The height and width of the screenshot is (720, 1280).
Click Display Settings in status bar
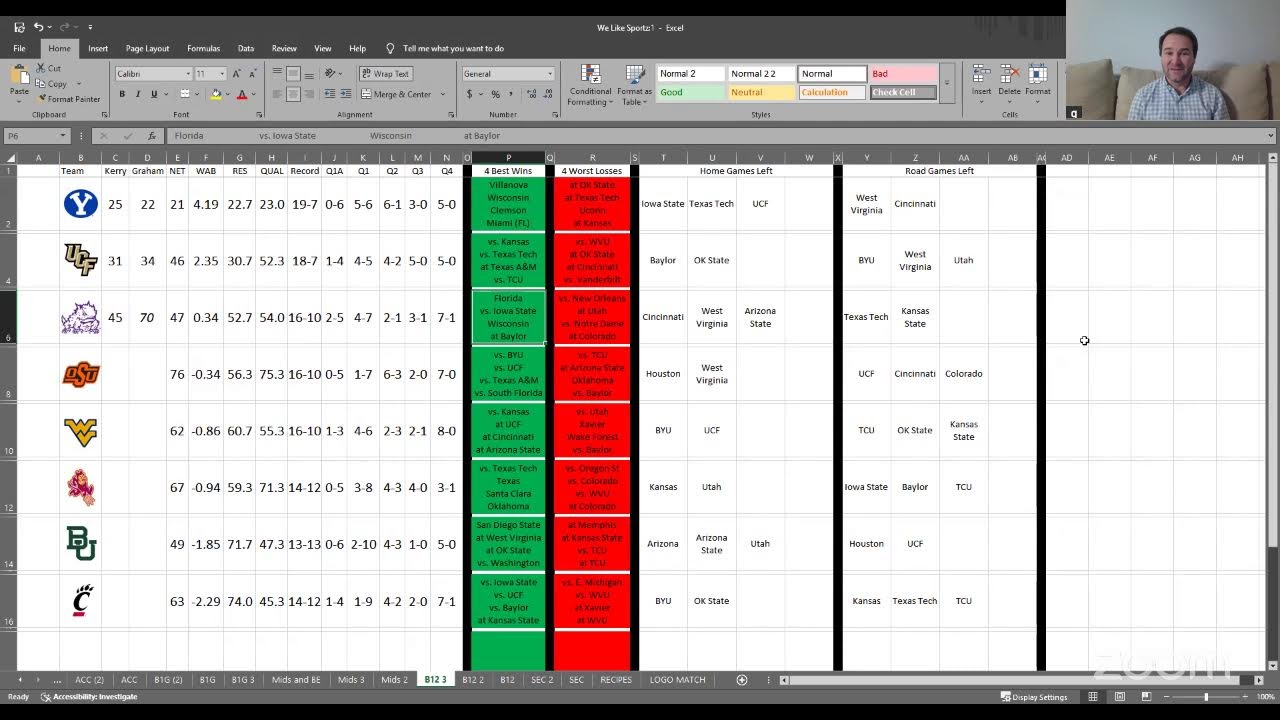1034,697
